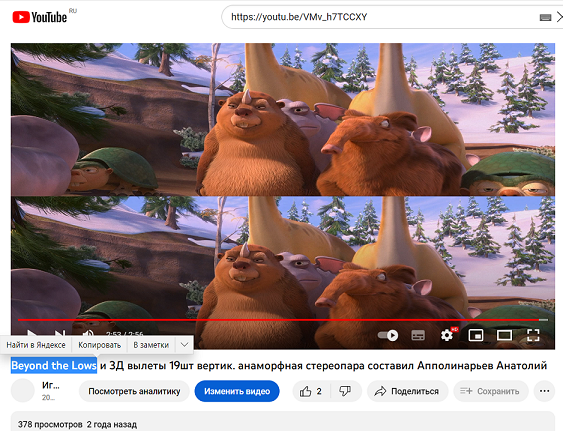Image resolution: width=563 pixels, height=431 pixels.
Task: Click 'Посмотреть аналитику' button
Action: pos(134,391)
